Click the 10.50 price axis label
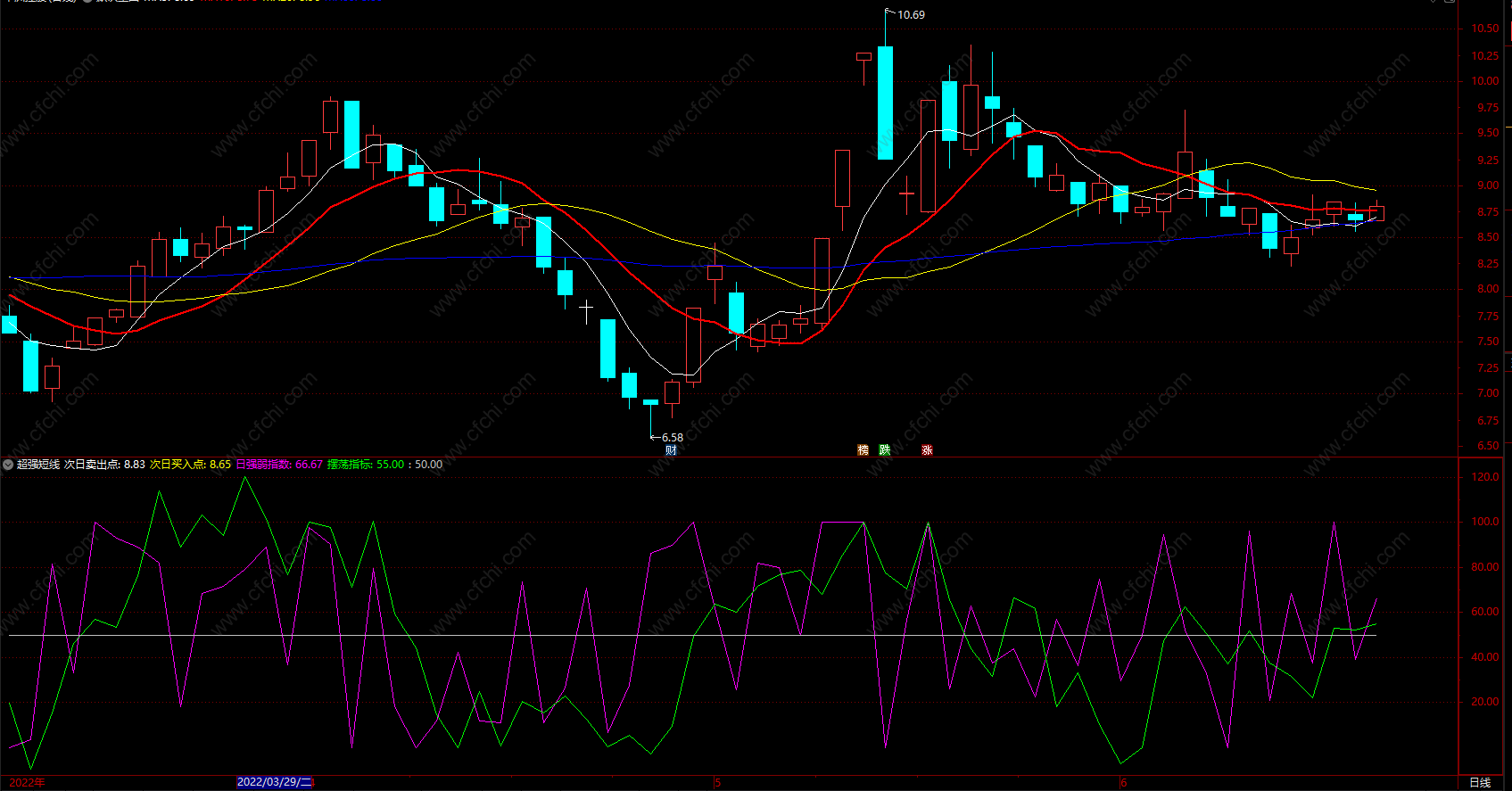Viewport: 1512px width, 791px height. (1485, 29)
